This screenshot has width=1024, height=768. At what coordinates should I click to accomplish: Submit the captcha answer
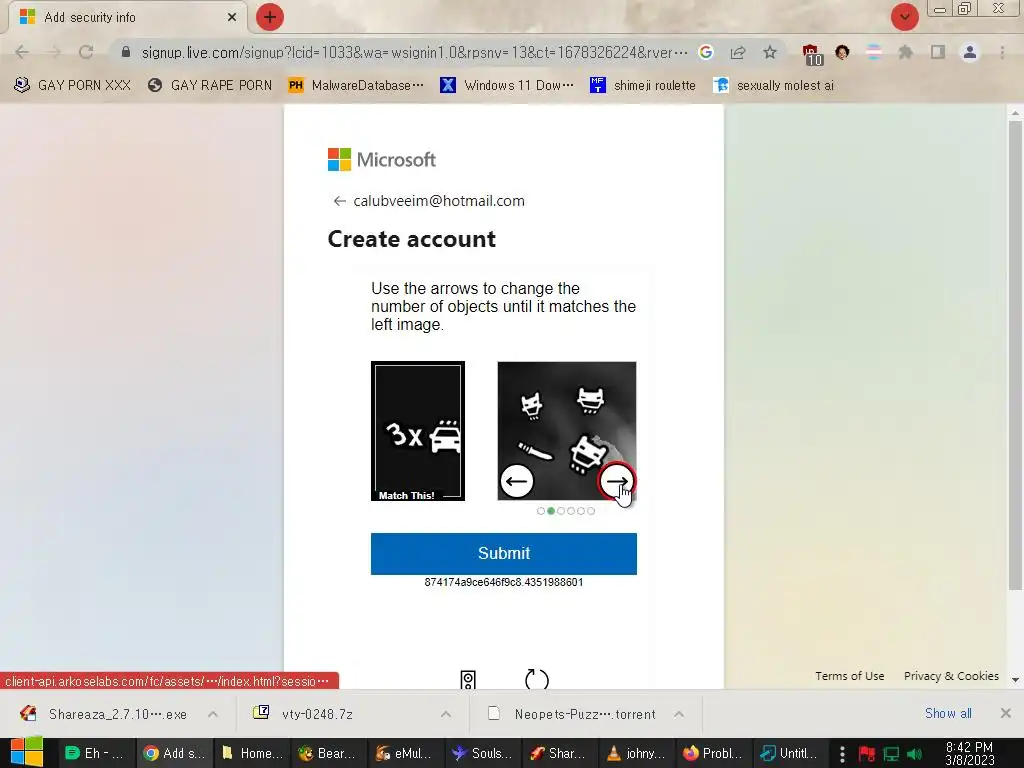504,554
